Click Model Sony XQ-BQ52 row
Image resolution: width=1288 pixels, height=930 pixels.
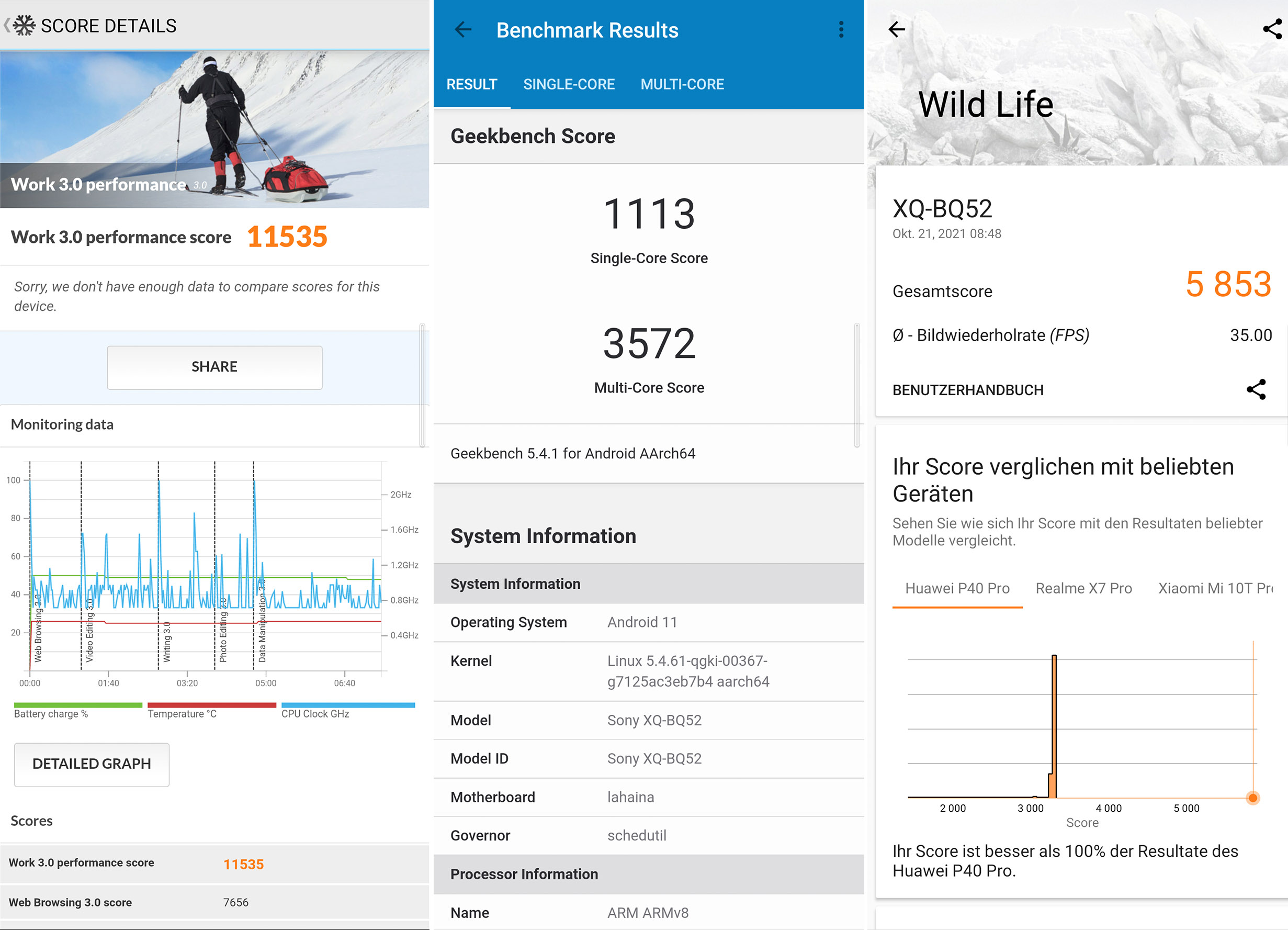click(649, 720)
